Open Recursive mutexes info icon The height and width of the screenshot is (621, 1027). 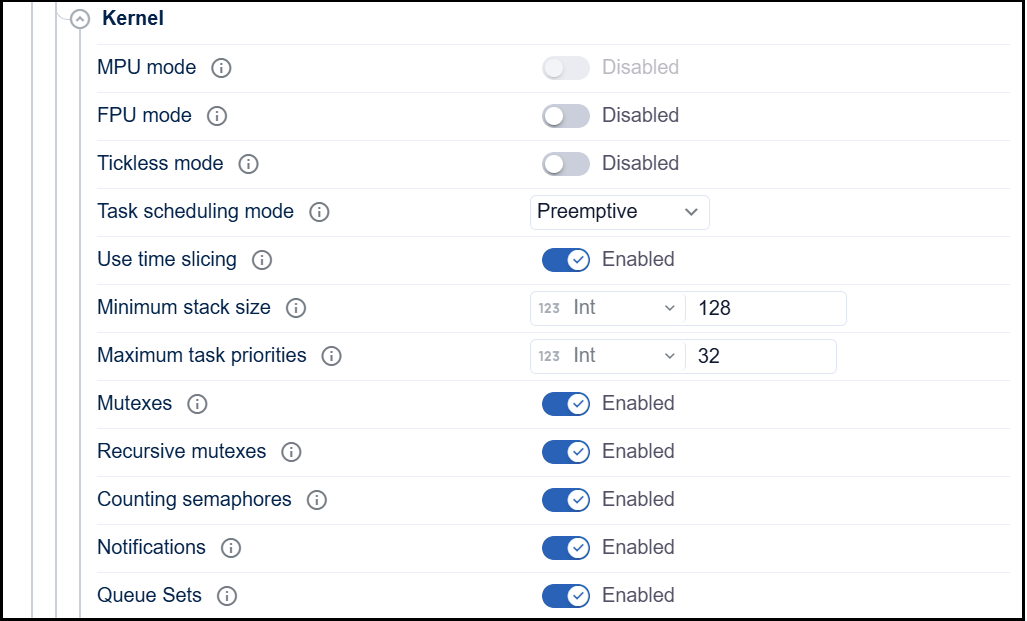[x=291, y=452]
